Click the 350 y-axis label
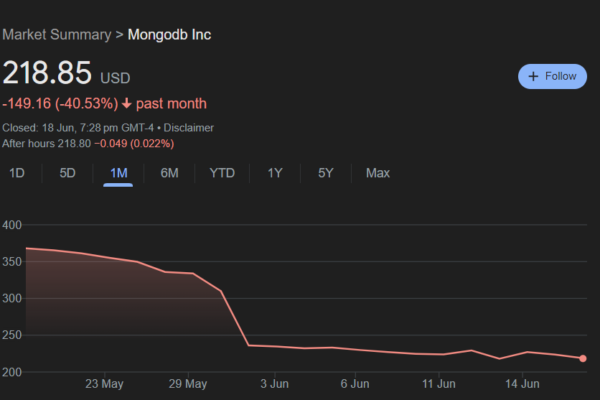 click(12, 262)
